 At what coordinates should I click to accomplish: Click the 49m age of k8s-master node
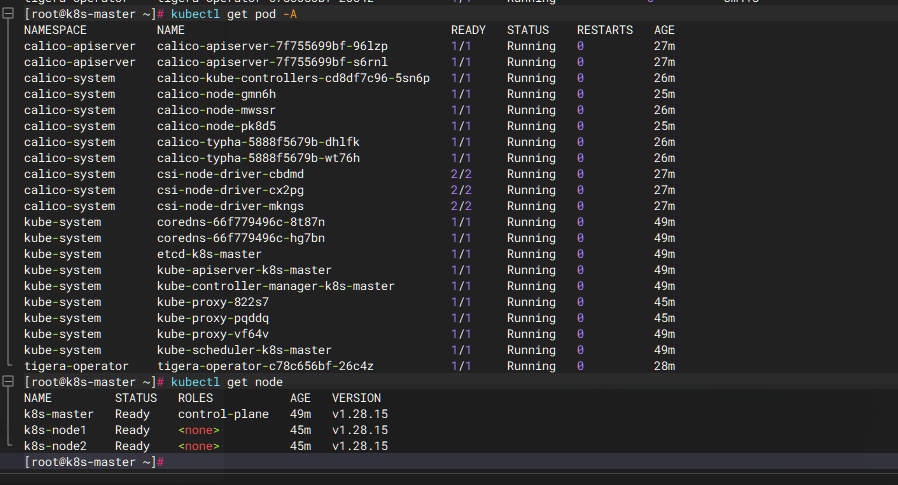click(x=301, y=414)
